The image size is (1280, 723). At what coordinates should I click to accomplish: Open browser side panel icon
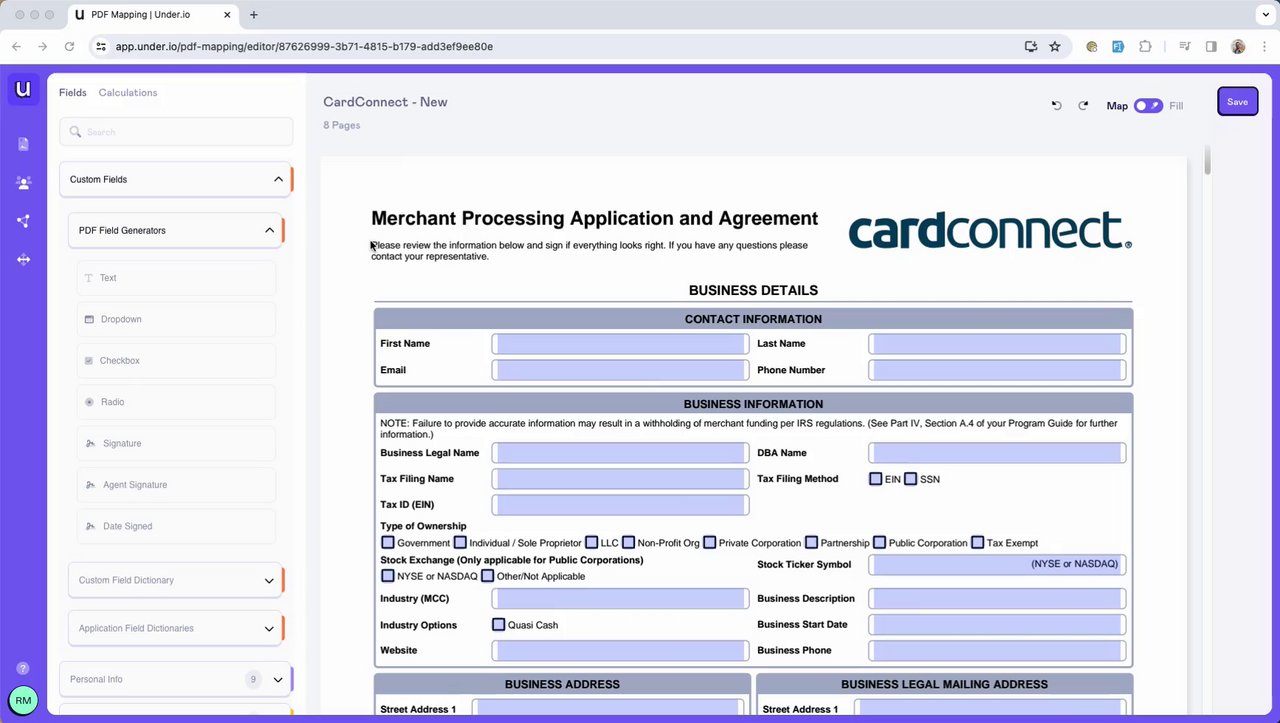1211,46
